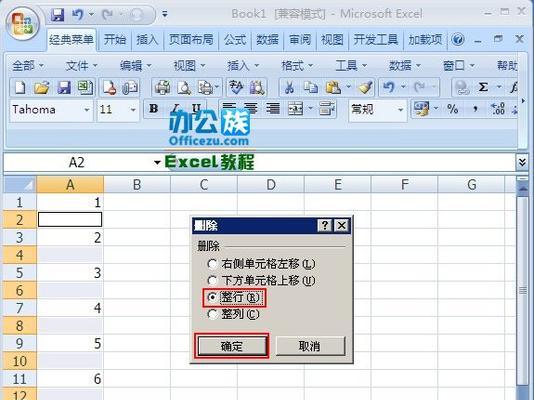
Task: Open the Tahoma font name dropdown
Action: [87, 110]
